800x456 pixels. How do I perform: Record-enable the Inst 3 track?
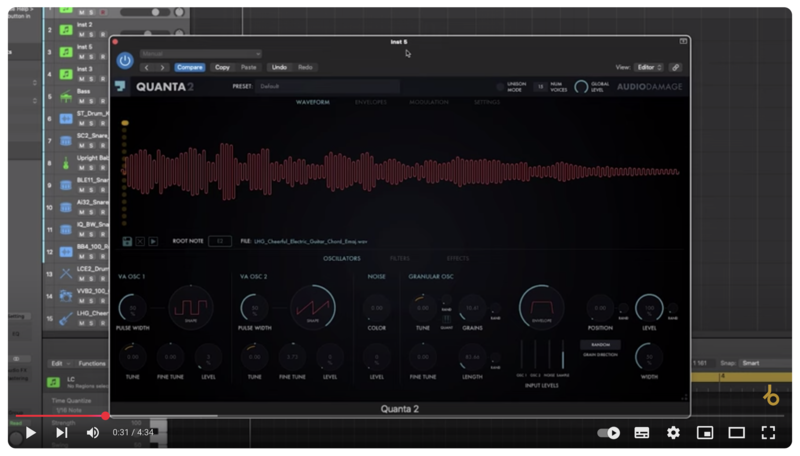(103, 79)
